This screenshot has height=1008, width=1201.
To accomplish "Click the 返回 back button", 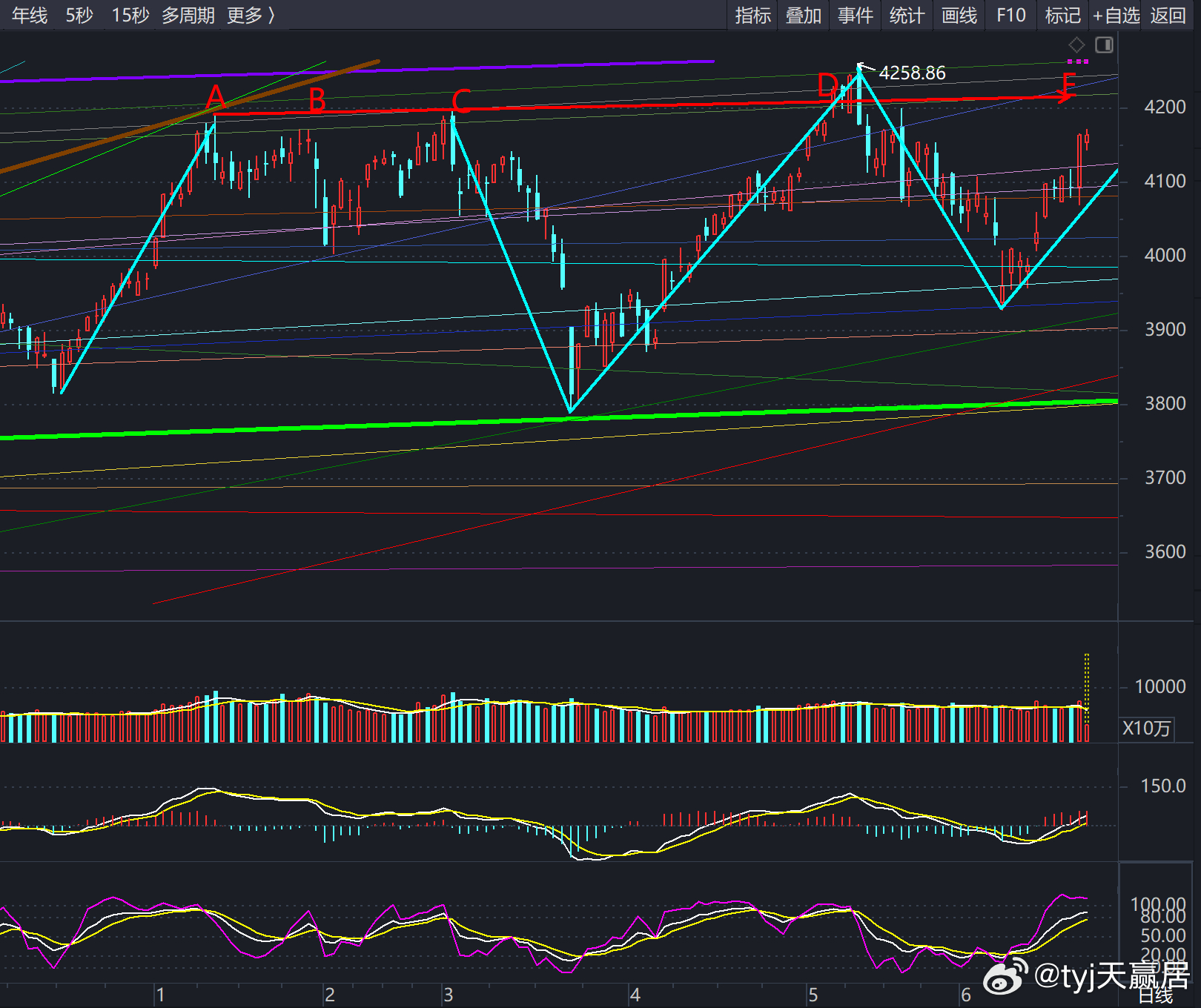I will click(x=1168, y=15).
